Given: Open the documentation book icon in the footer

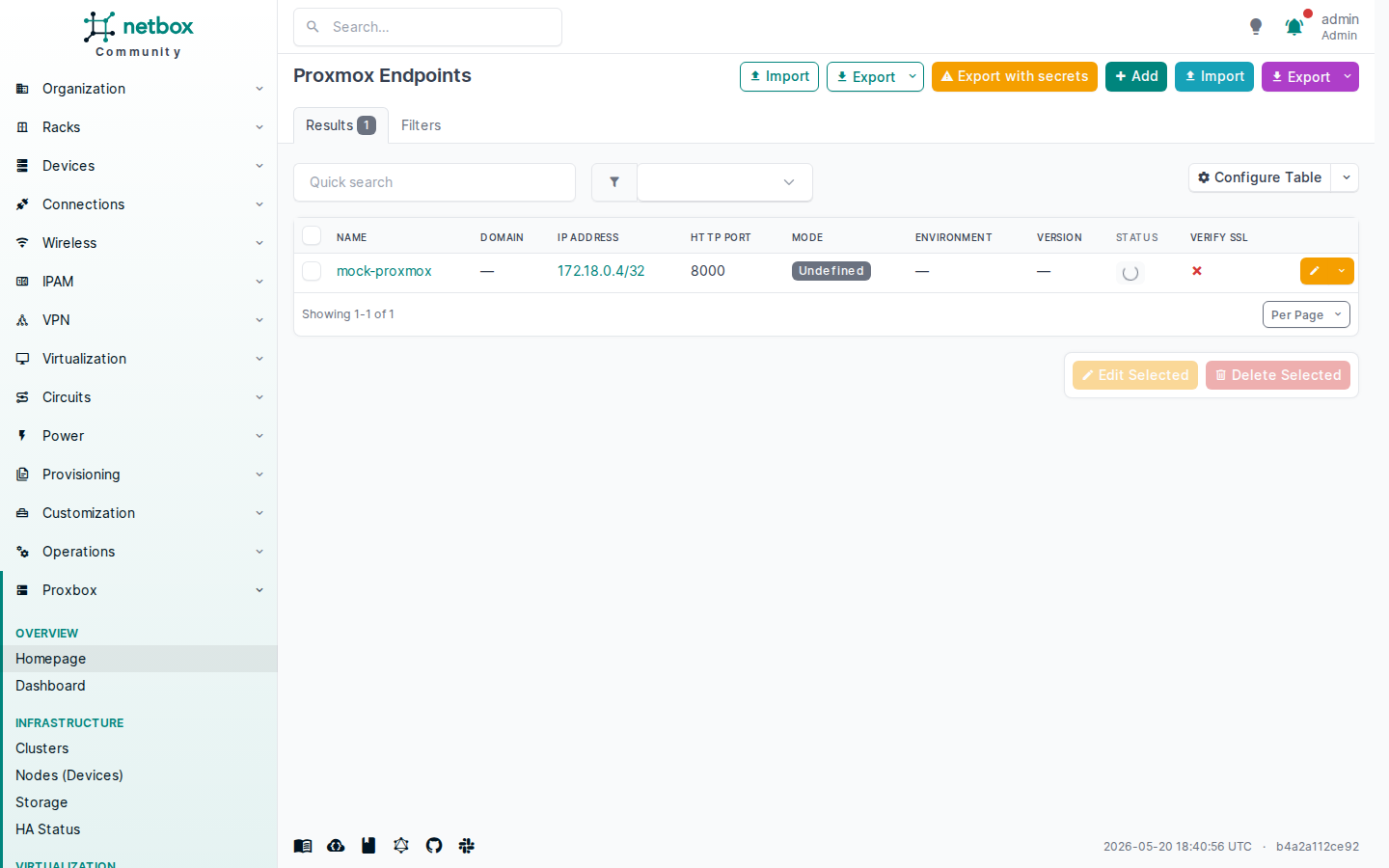Looking at the screenshot, I should point(303,846).
